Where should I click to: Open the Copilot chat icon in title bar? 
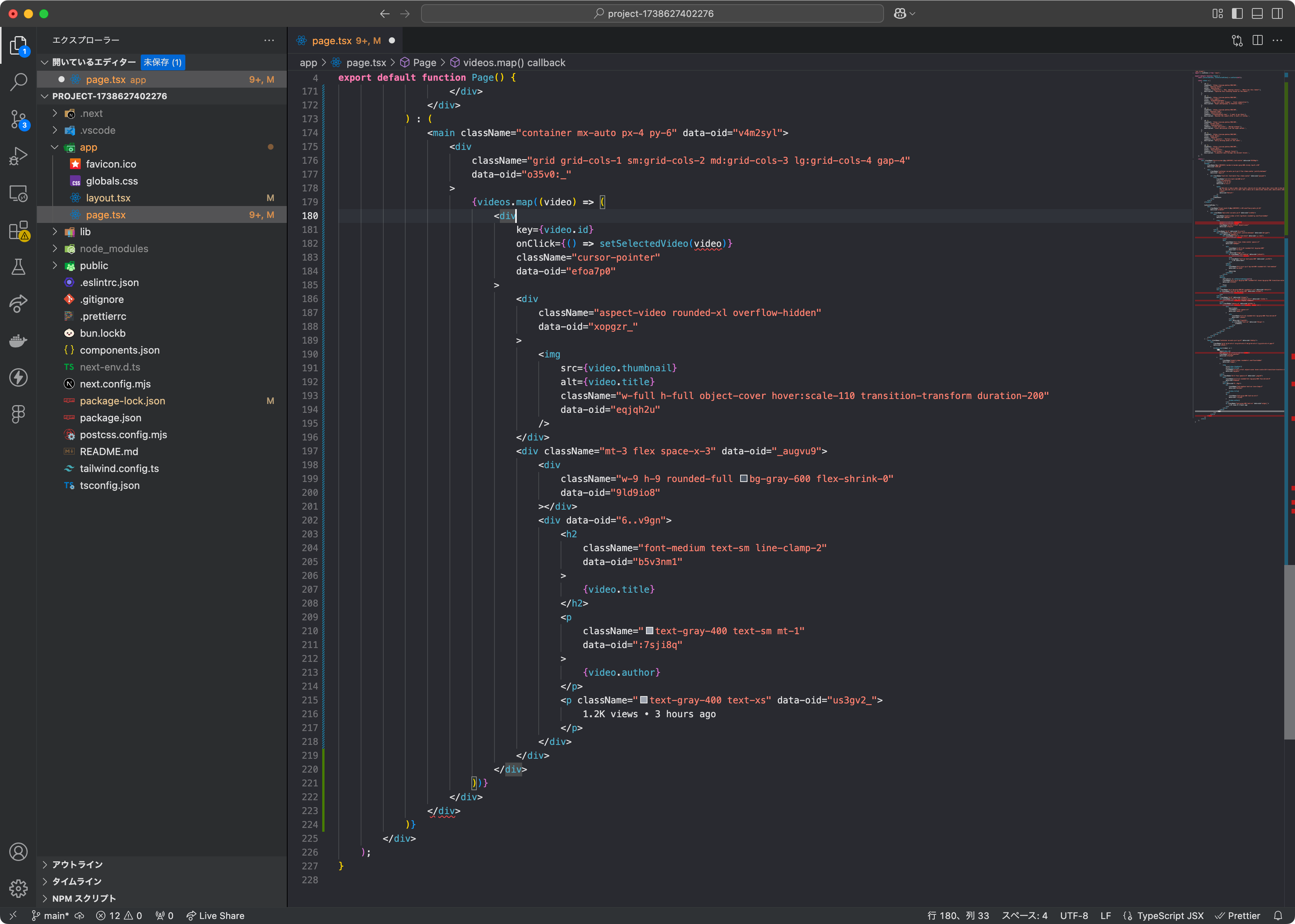pos(899,14)
